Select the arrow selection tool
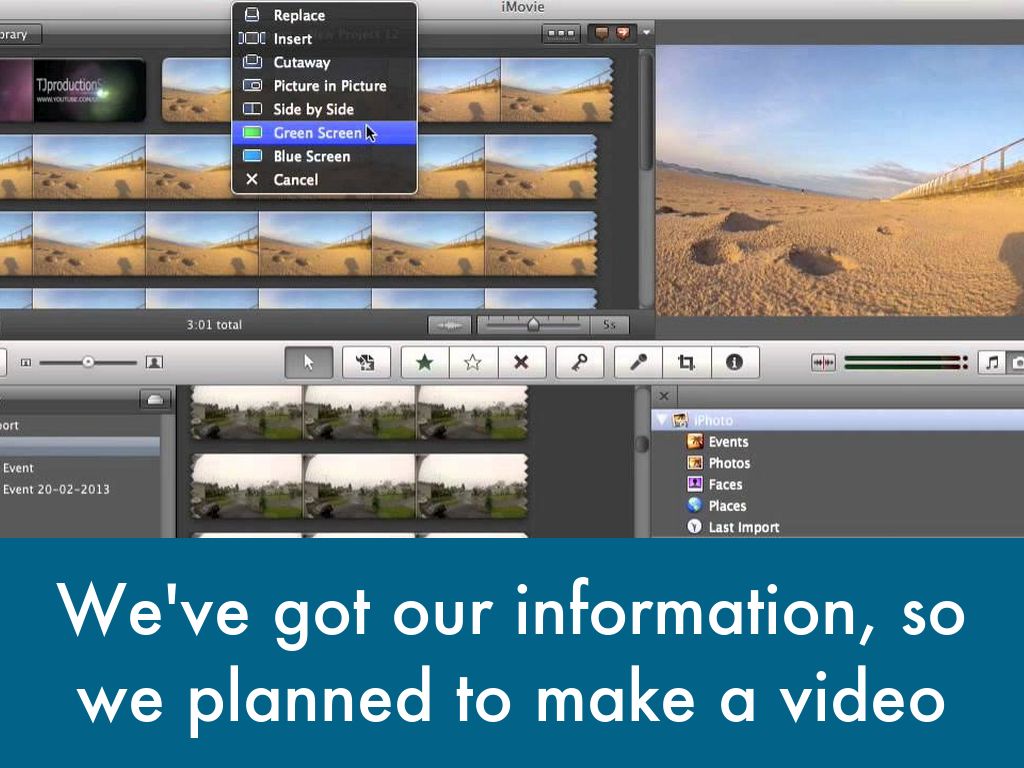This screenshot has width=1024, height=768. point(308,363)
